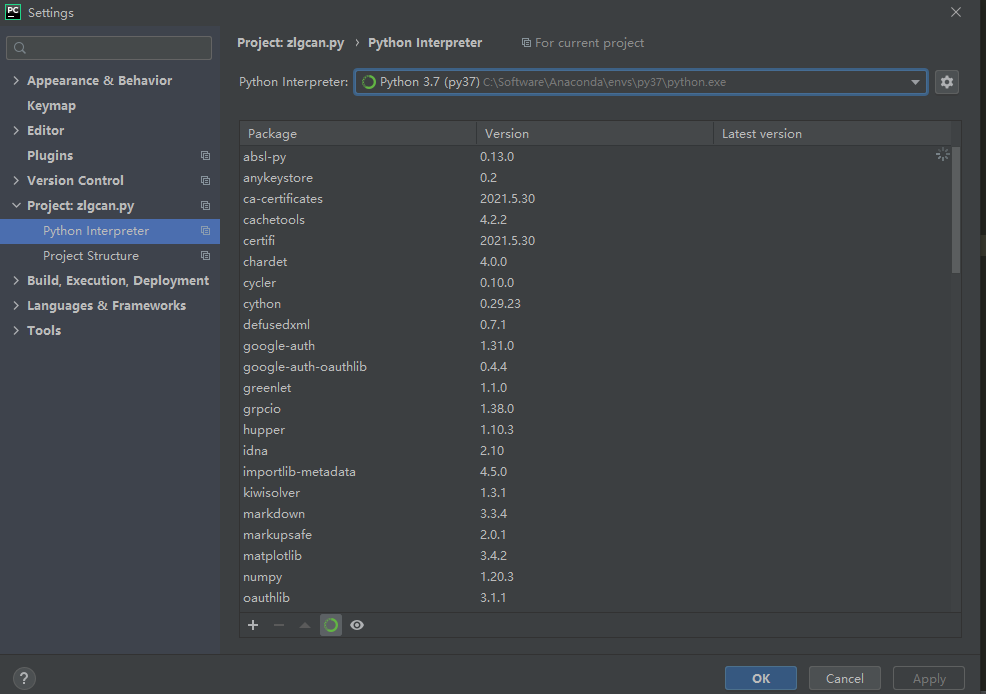Viewport: 986px width, 694px height.
Task: Click the project icon beside Version Control
Action: [x=205, y=180]
